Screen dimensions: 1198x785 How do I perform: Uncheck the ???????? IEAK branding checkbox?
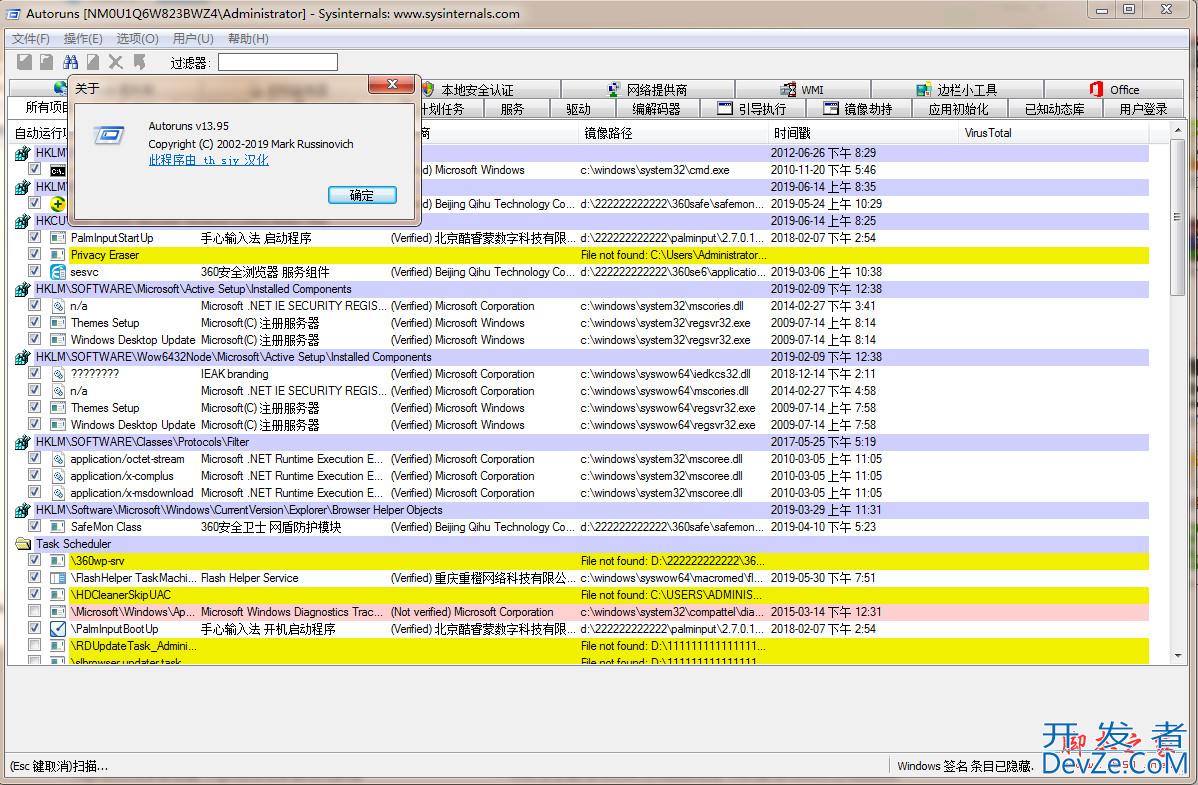point(34,373)
